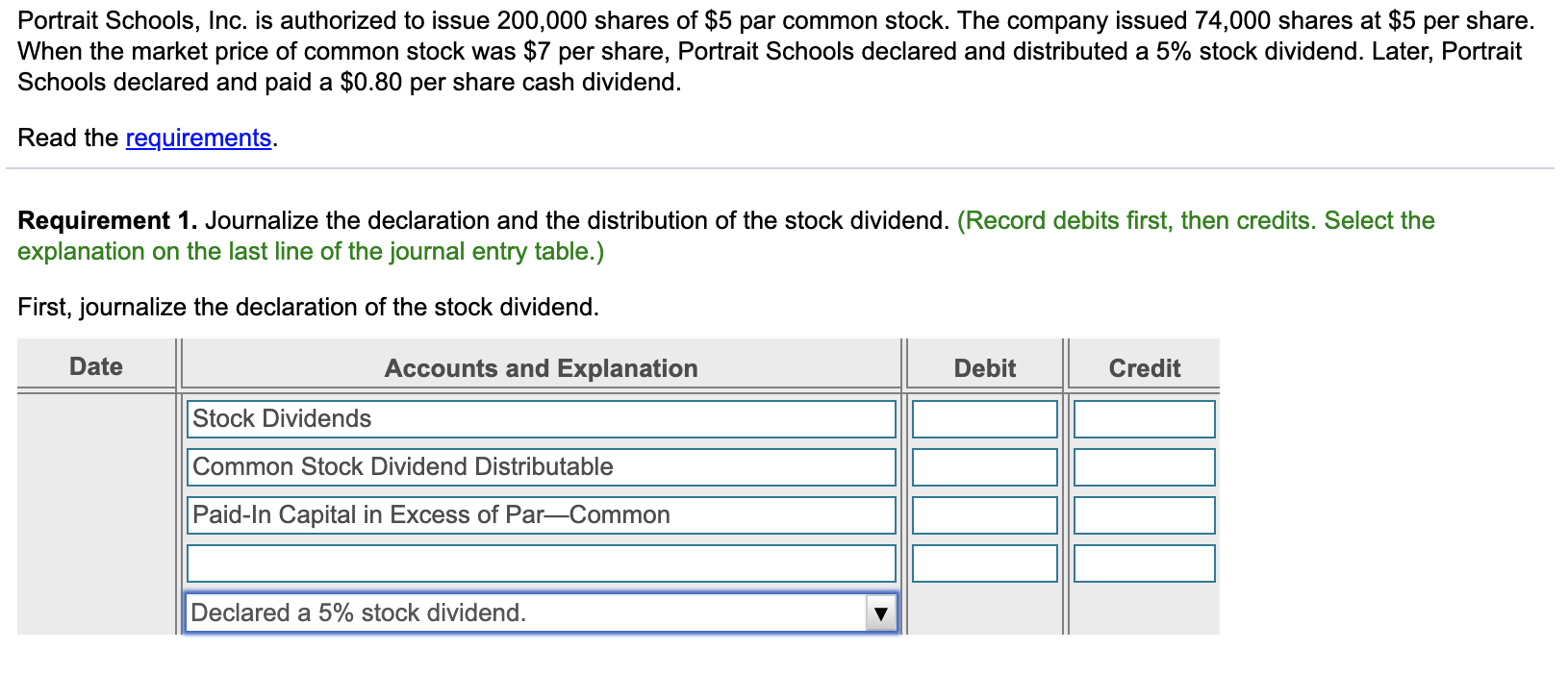This screenshot has height=675, width=1568.
Task: Open the explanation dropdown arrow
Action: pyautogui.click(x=880, y=613)
